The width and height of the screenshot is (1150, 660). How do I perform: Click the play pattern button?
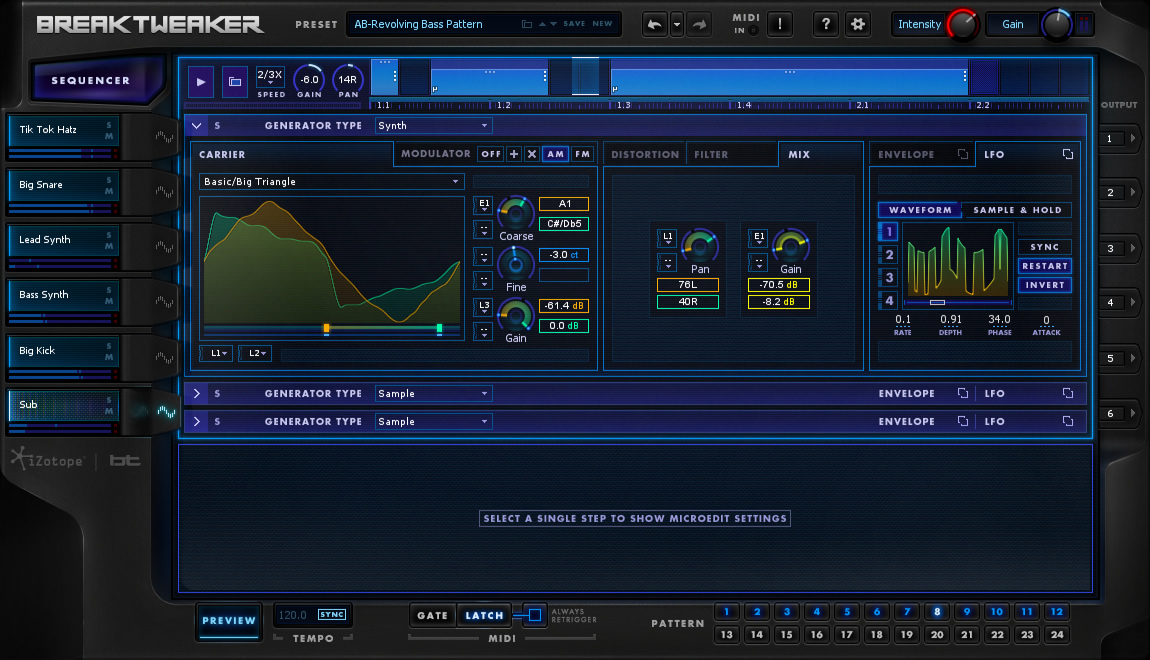coord(201,81)
